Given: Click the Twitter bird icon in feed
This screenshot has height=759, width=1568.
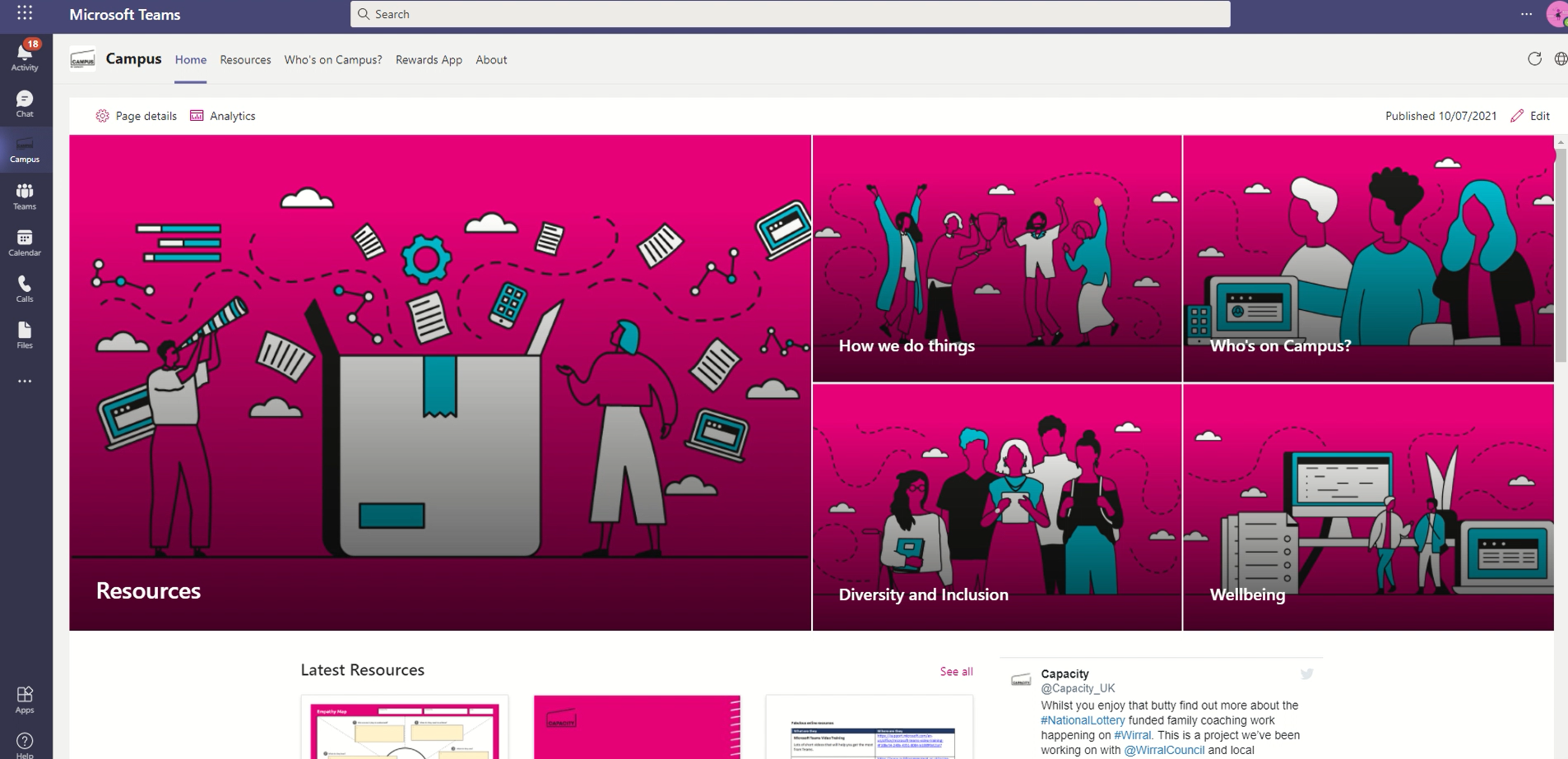Looking at the screenshot, I should tap(1306, 674).
